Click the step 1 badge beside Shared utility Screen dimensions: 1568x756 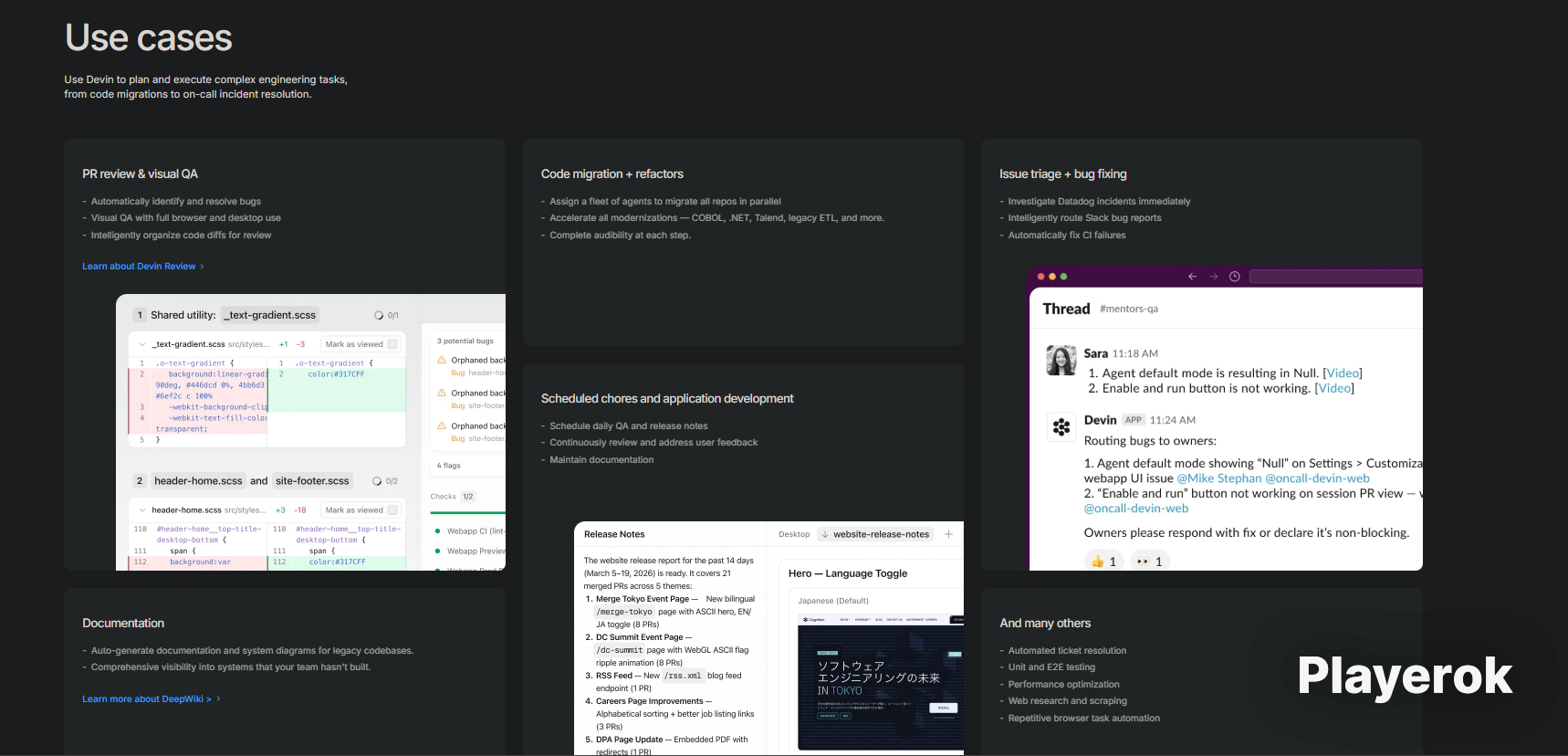tap(140, 315)
